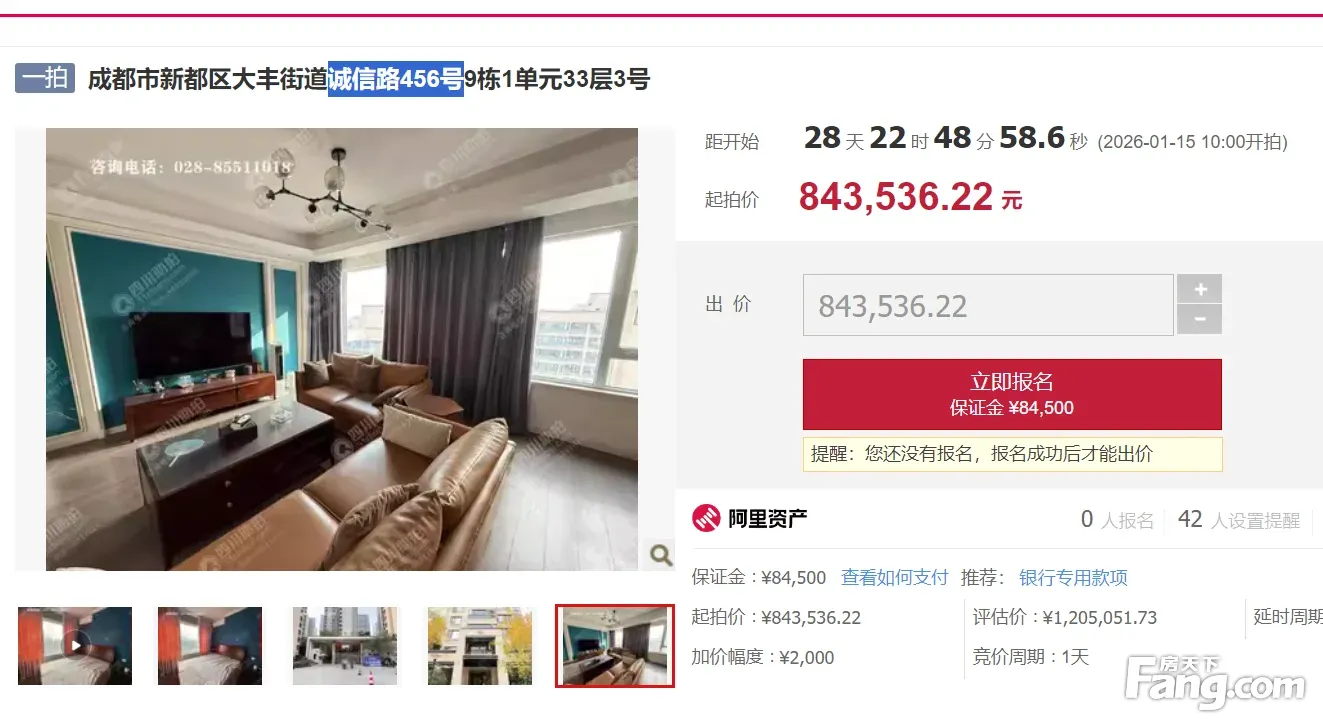Screen dimensions: 1323x724
Task: Increase bid with the plus button
Action: coord(1199,289)
